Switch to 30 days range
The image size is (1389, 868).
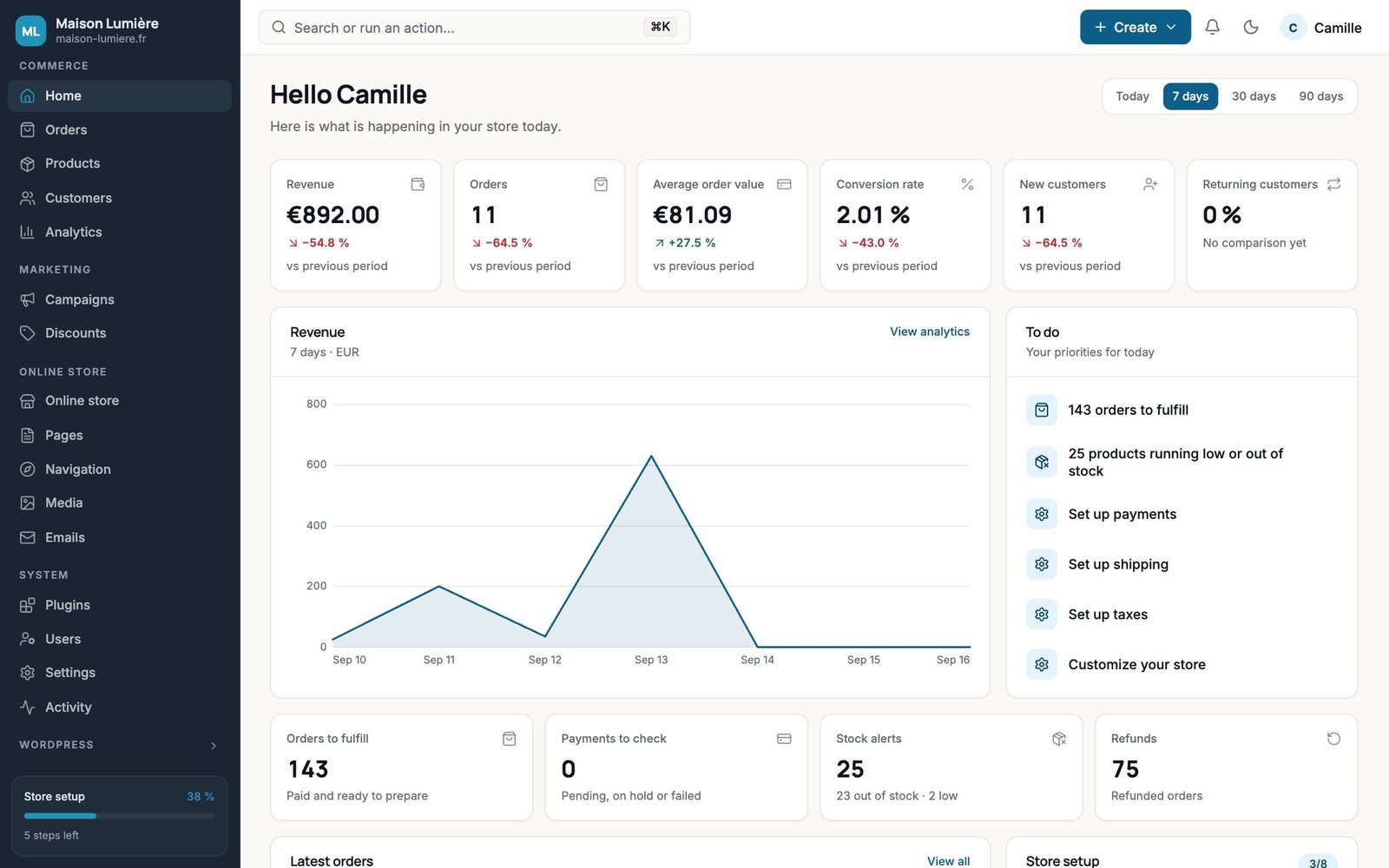1254,96
